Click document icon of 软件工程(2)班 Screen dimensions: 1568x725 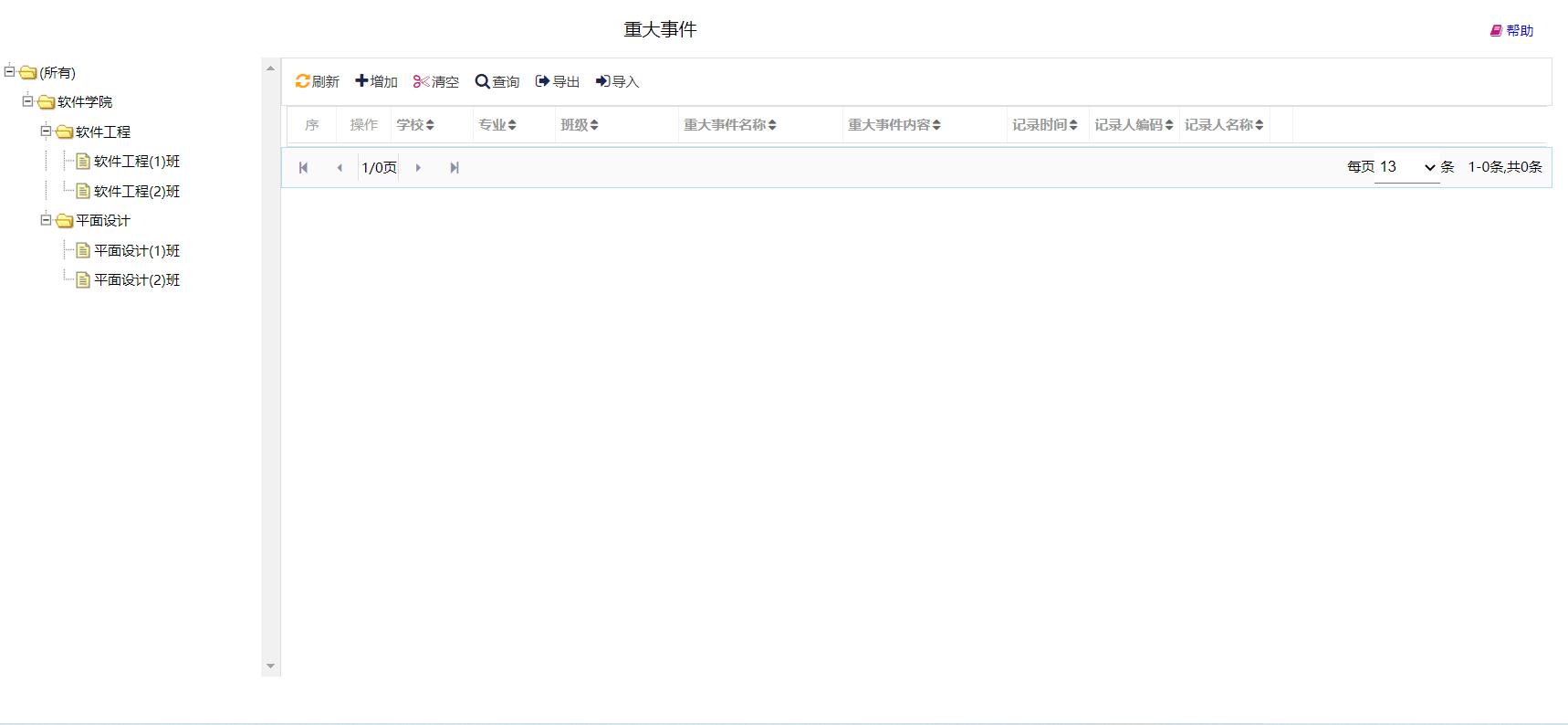pyautogui.click(x=83, y=191)
